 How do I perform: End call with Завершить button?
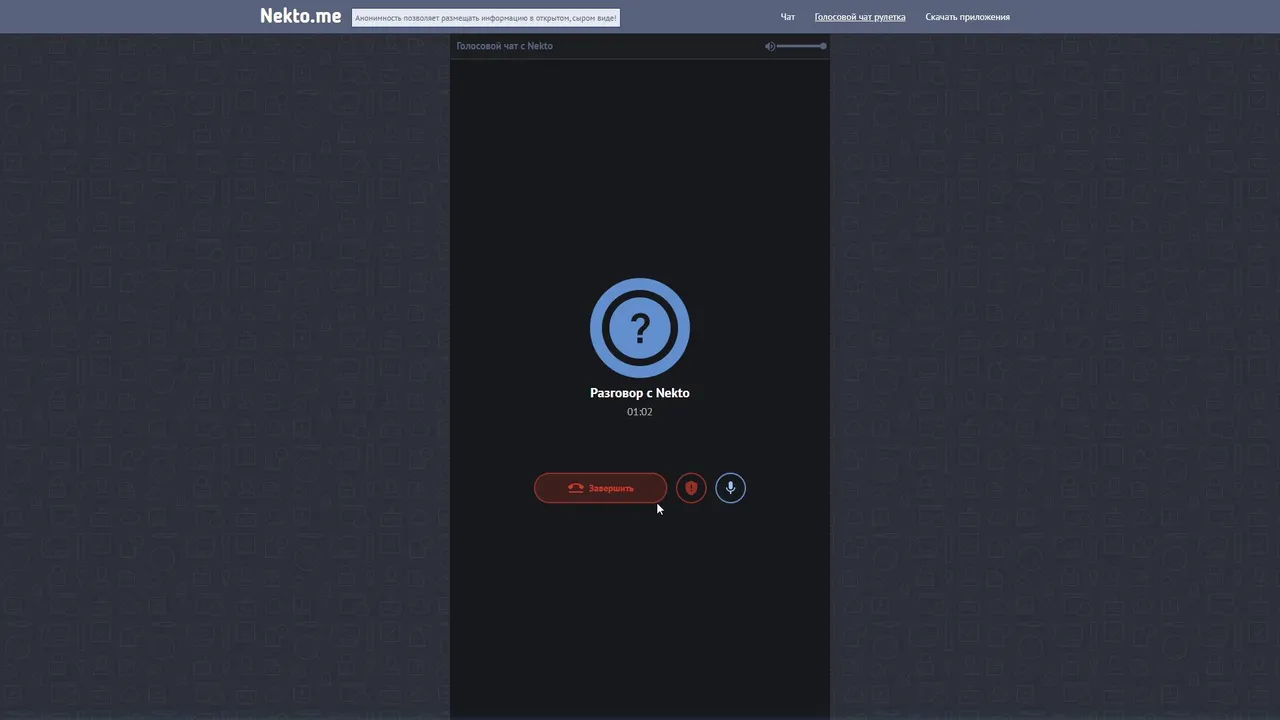click(600, 488)
